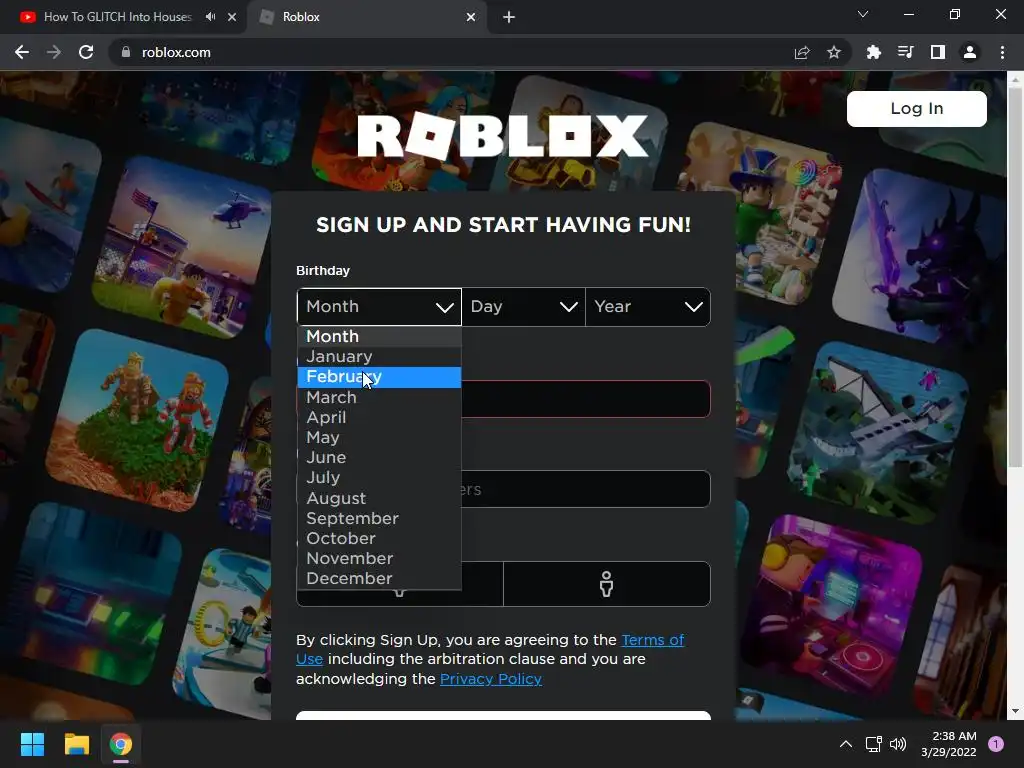Select November from the month list
Screen dimensions: 1024x768
[x=379, y=559]
